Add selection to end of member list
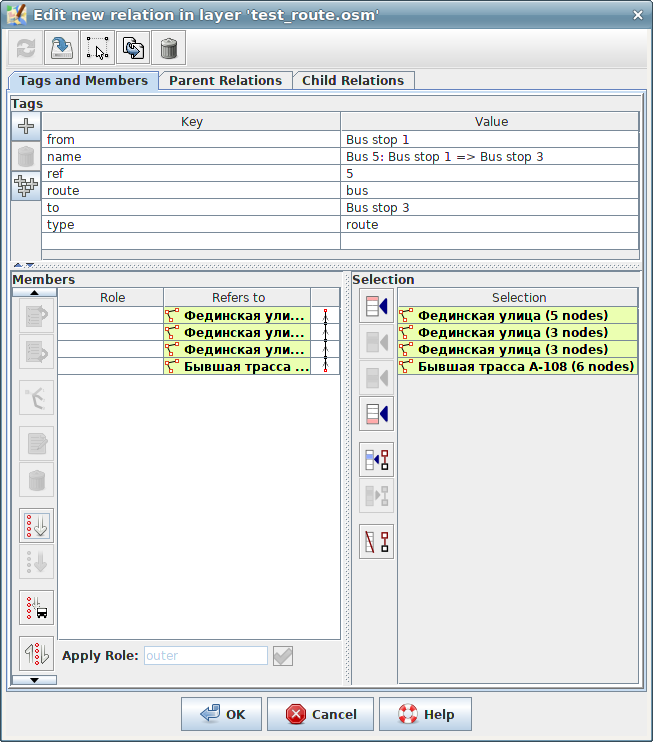653x742 pixels. pos(376,413)
